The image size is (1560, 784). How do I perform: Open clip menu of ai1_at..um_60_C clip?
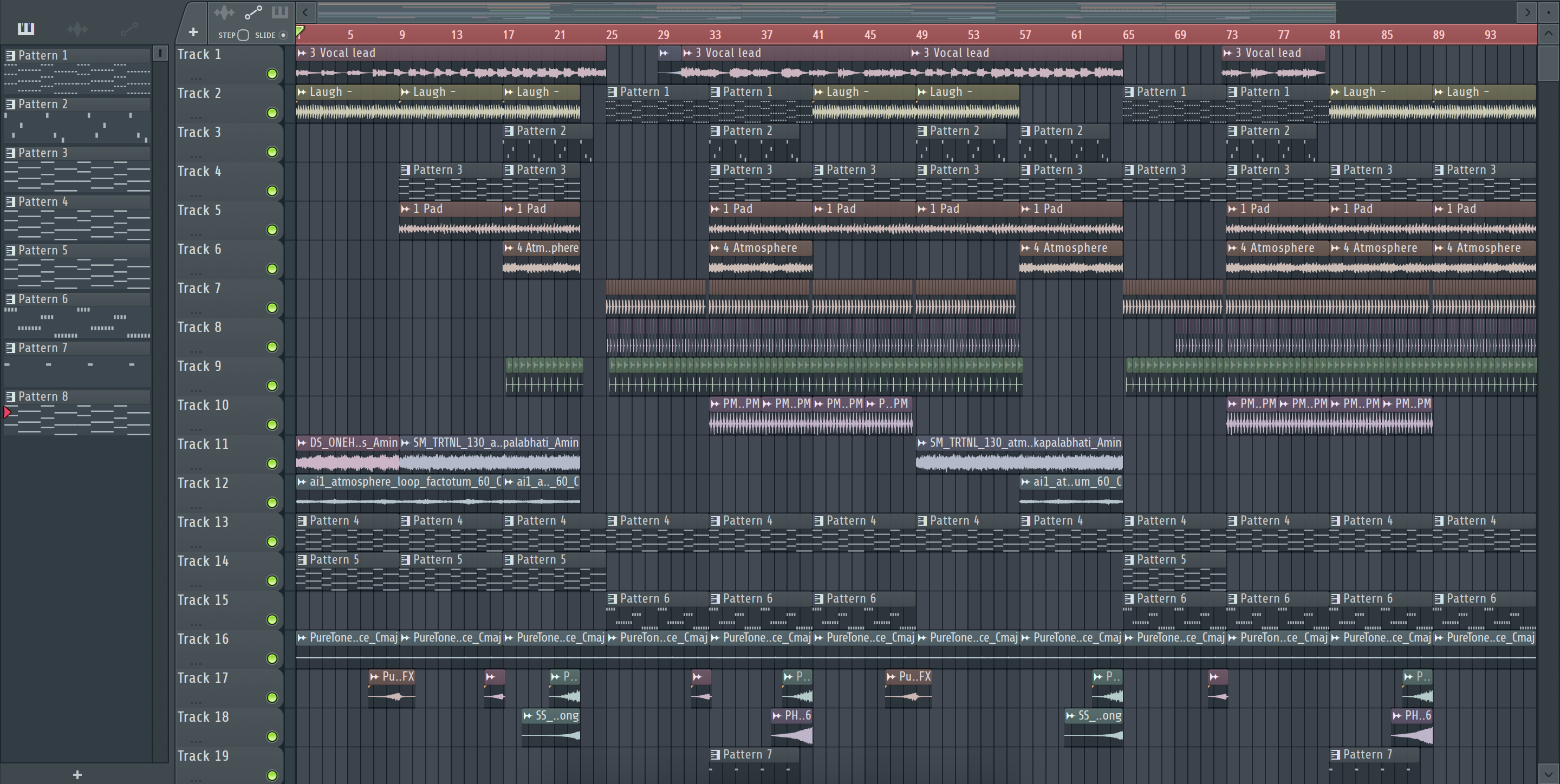click(1025, 482)
